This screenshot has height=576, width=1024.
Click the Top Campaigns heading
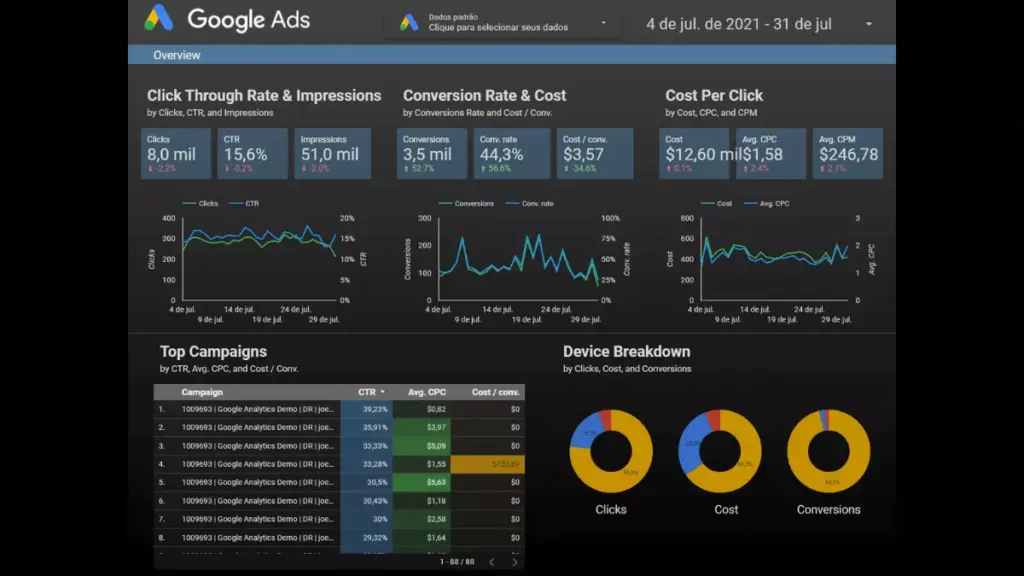pos(214,351)
